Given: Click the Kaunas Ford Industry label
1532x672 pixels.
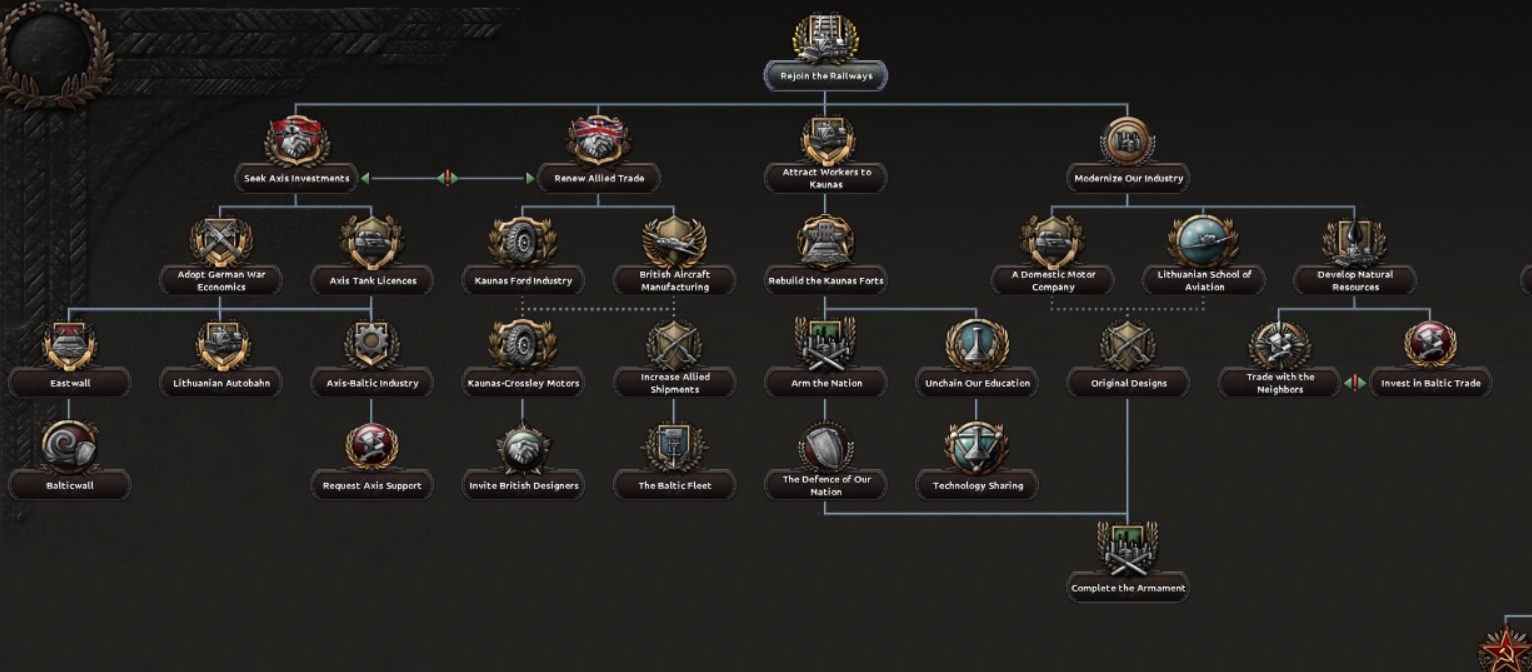Looking at the screenshot, I should [523, 281].
